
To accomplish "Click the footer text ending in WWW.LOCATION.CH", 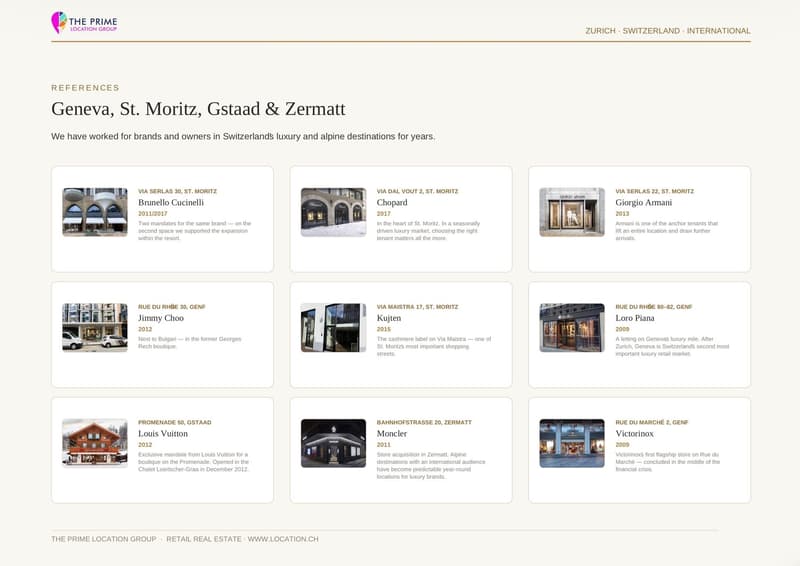I will coord(185,539).
